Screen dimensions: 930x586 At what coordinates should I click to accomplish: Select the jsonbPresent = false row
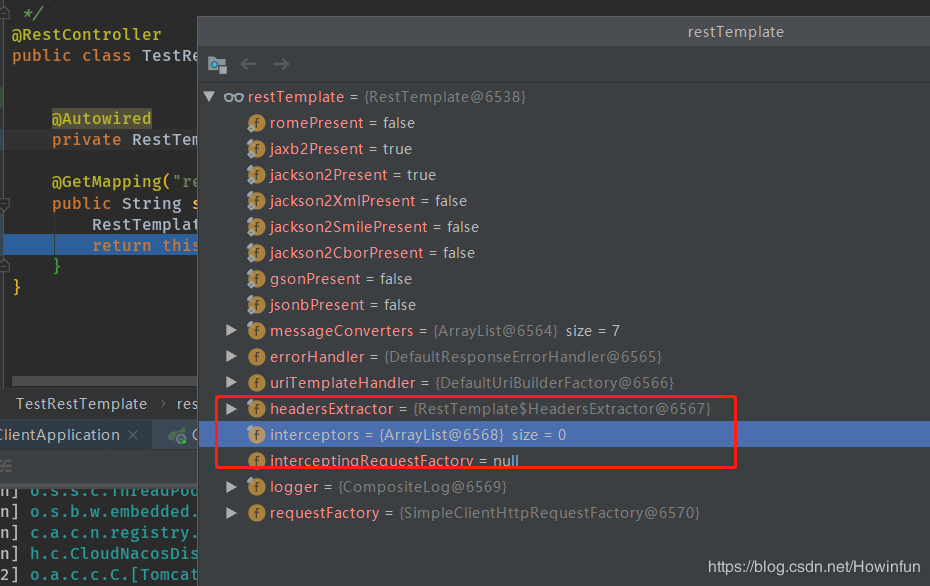564,305
